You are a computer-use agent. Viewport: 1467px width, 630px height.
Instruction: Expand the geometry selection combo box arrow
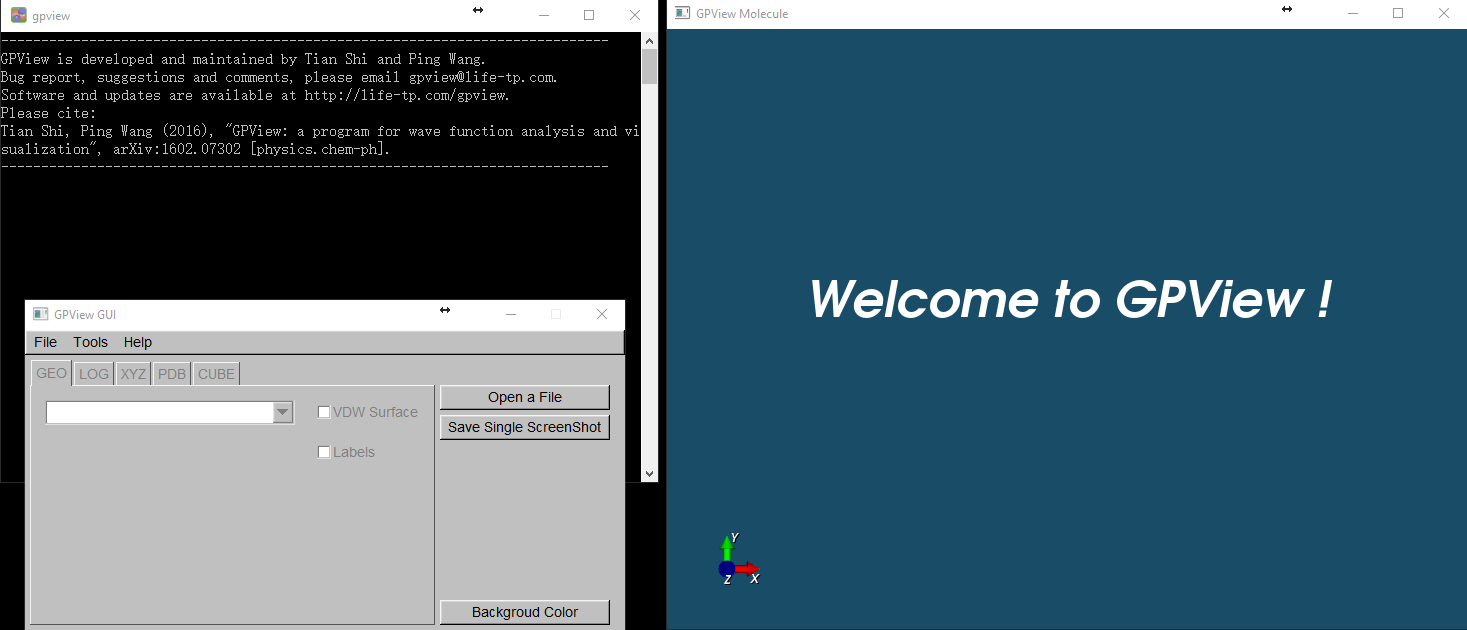point(283,412)
